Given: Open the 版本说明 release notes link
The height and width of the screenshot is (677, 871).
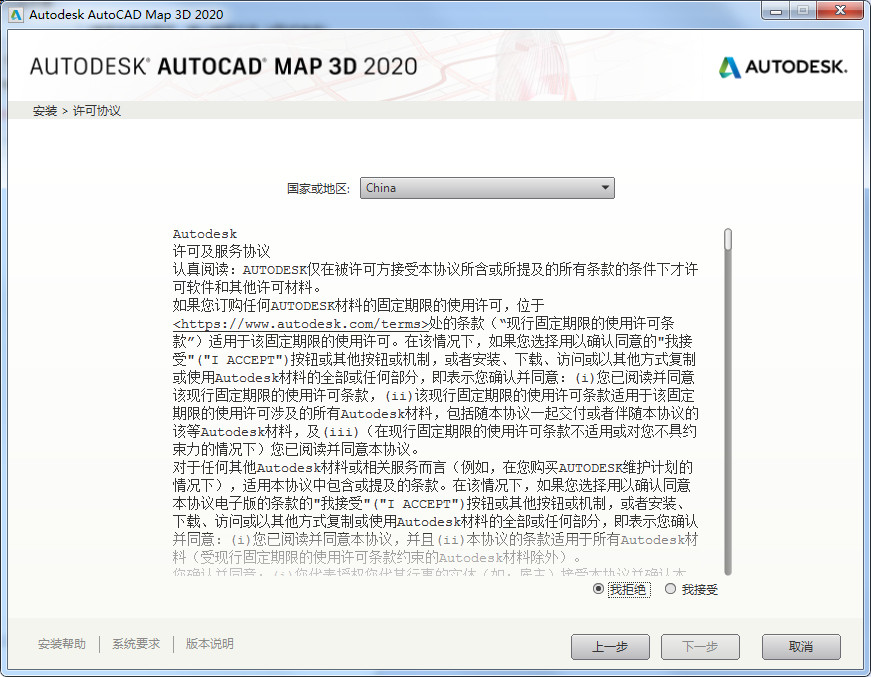Looking at the screenshot, I should pyautogui.click(x=209, y=644).
